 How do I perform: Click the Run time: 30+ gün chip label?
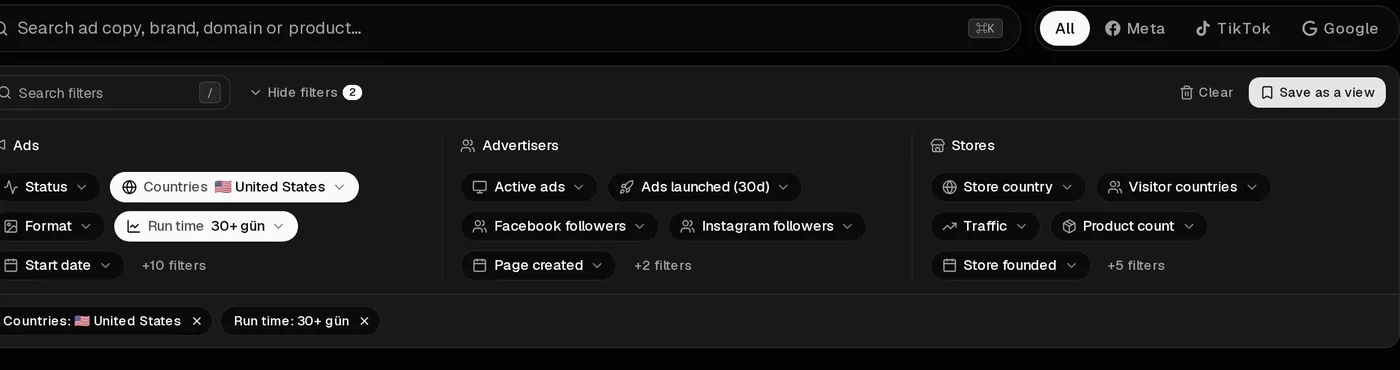[x=291, y=321]
